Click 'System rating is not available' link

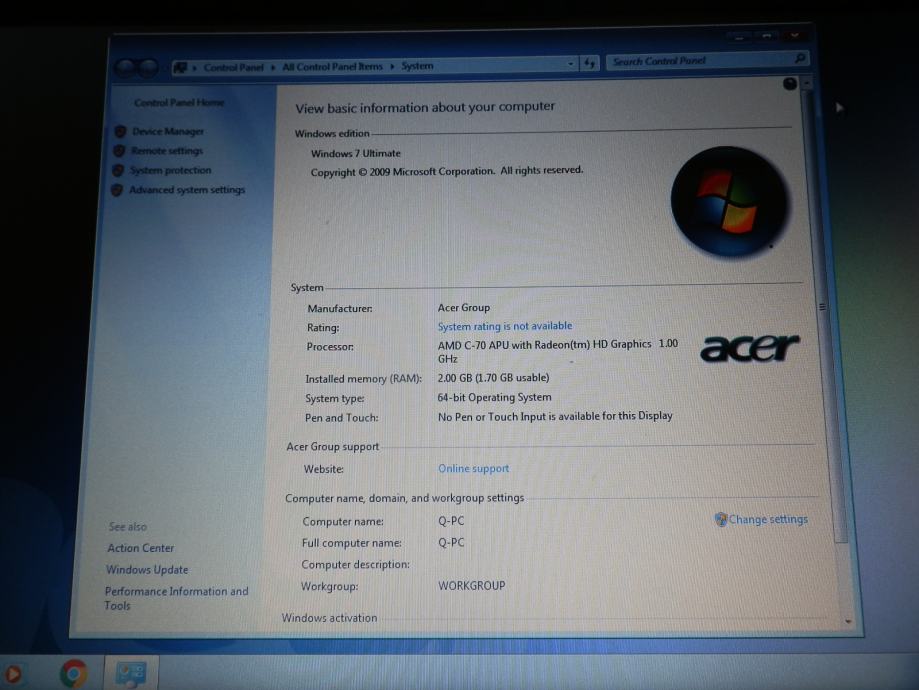point(505,326)
